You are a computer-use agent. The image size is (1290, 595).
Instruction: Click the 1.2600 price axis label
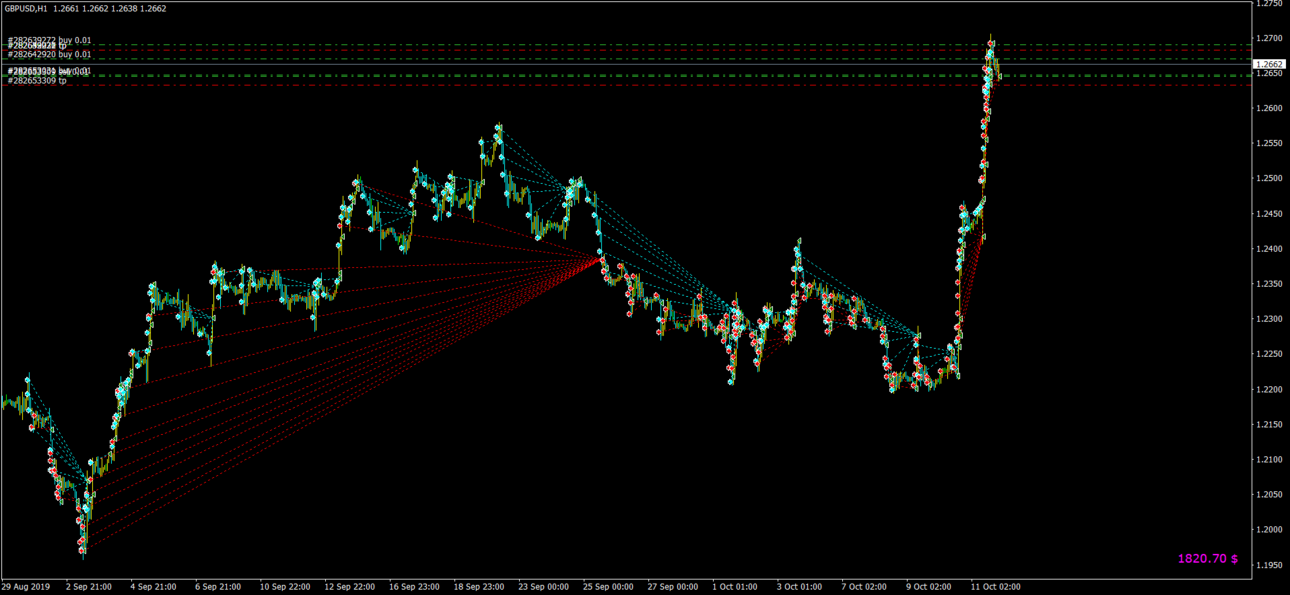(1270, 108)
